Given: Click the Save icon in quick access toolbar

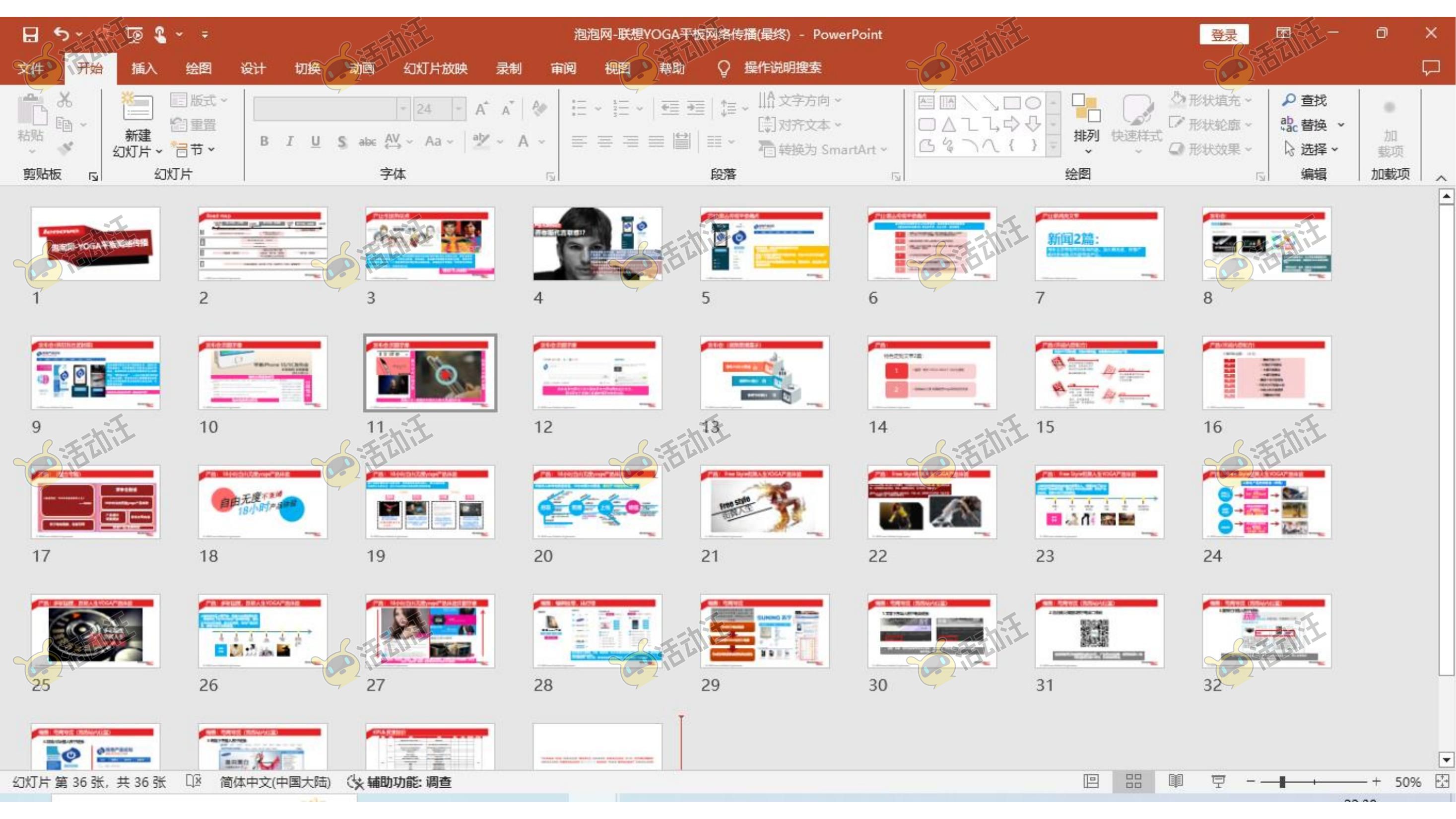Looking at the screenshot, I should click(x=30, y=34).
